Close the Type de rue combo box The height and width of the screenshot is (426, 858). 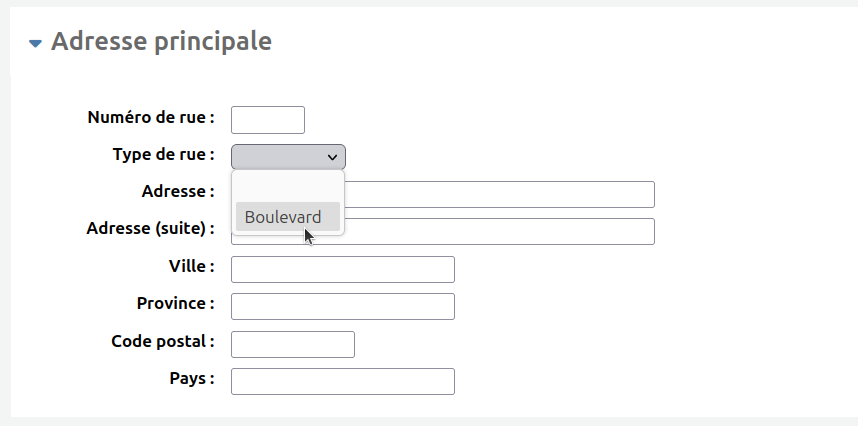tap(288, 157)
